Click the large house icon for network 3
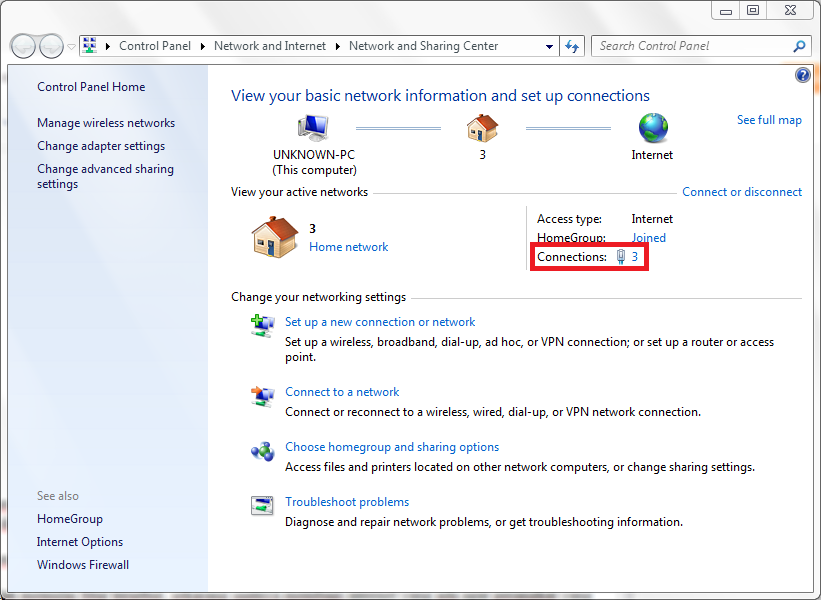This screenshot has width=821, height=600. click(274, 237)
